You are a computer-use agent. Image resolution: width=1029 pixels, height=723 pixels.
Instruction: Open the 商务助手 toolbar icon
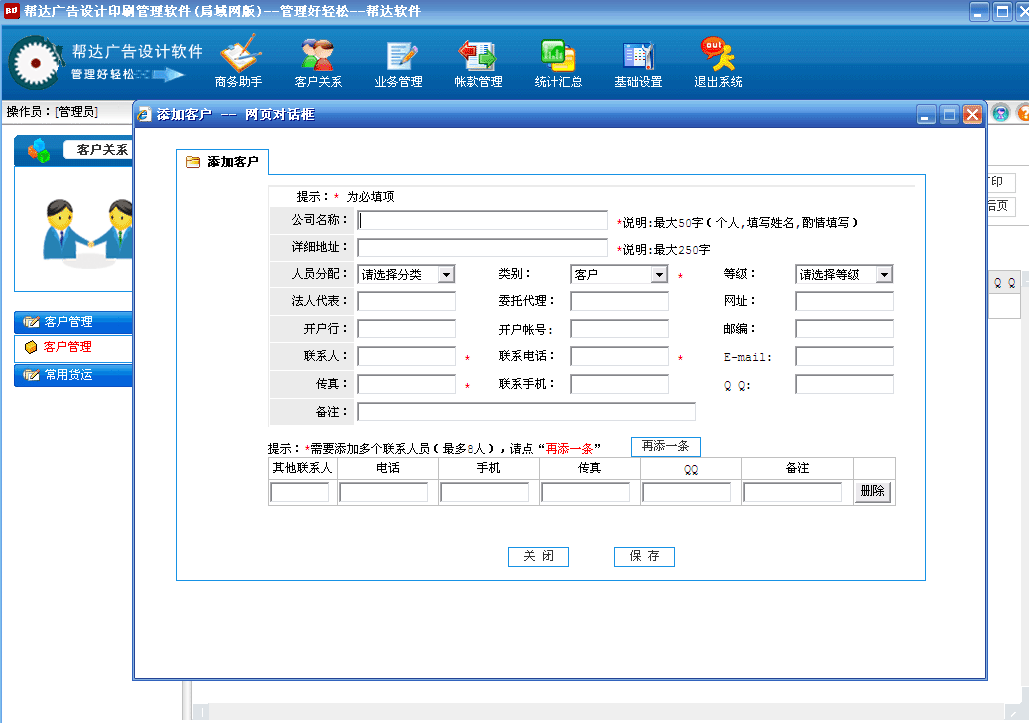coord(239,62)
